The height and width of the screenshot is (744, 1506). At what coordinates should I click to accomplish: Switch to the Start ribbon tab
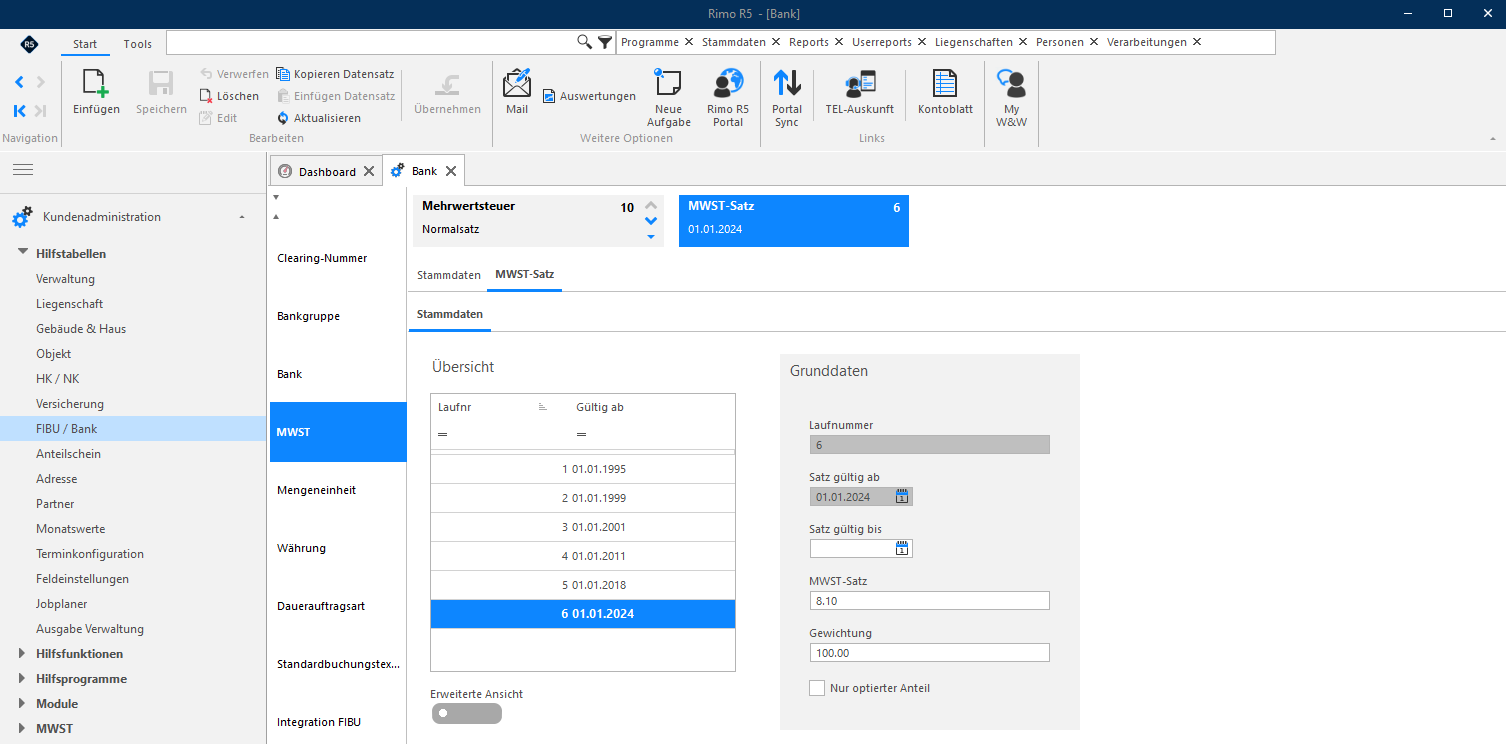pos(85,44)
